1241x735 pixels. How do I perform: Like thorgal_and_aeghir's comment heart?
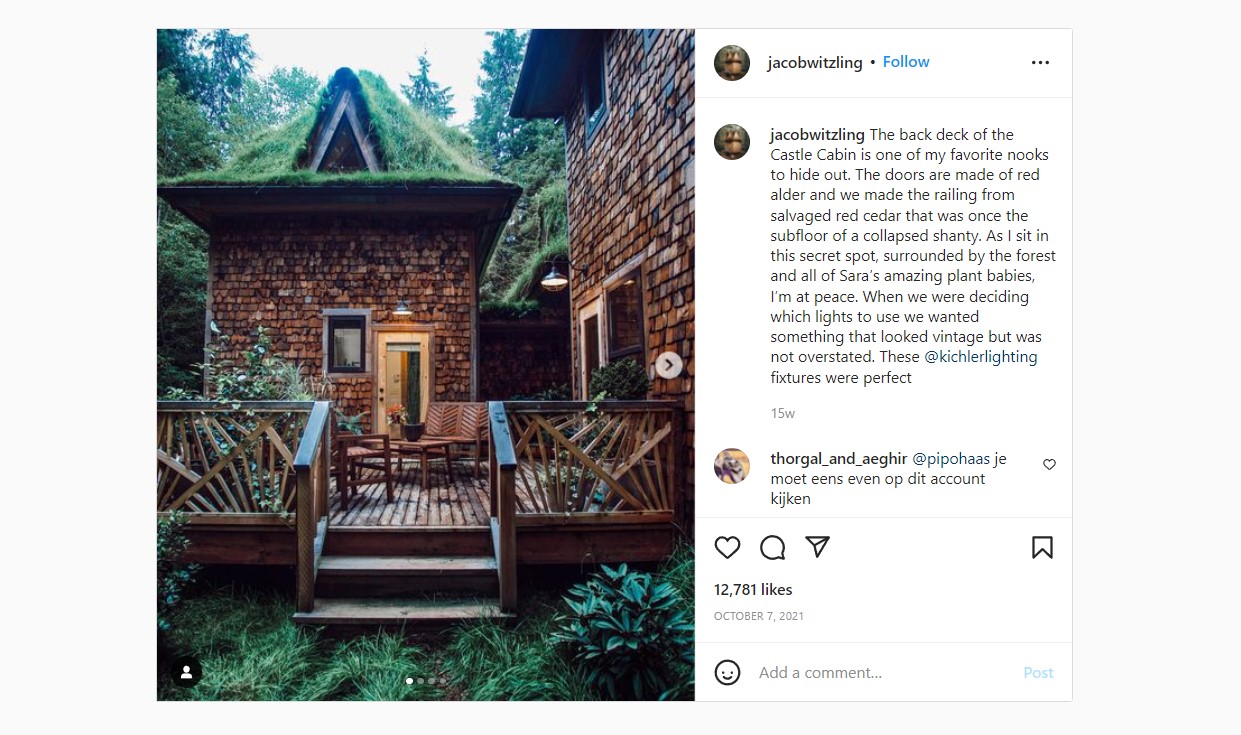(1049, 465)
